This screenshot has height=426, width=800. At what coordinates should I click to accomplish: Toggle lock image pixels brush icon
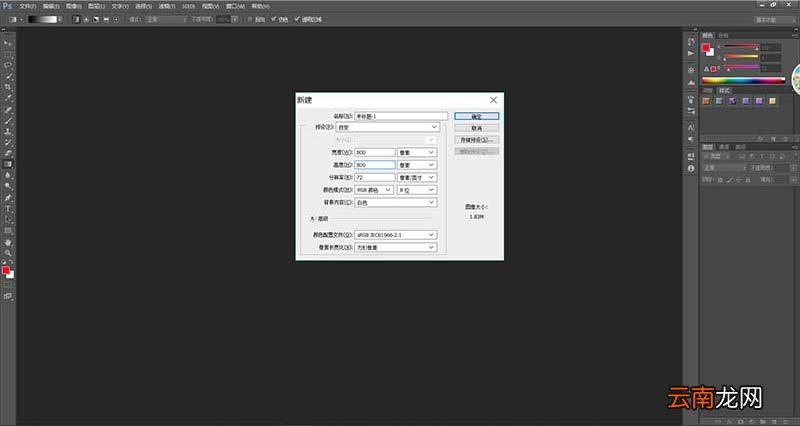pyautogui.click(x=730, y=180)
